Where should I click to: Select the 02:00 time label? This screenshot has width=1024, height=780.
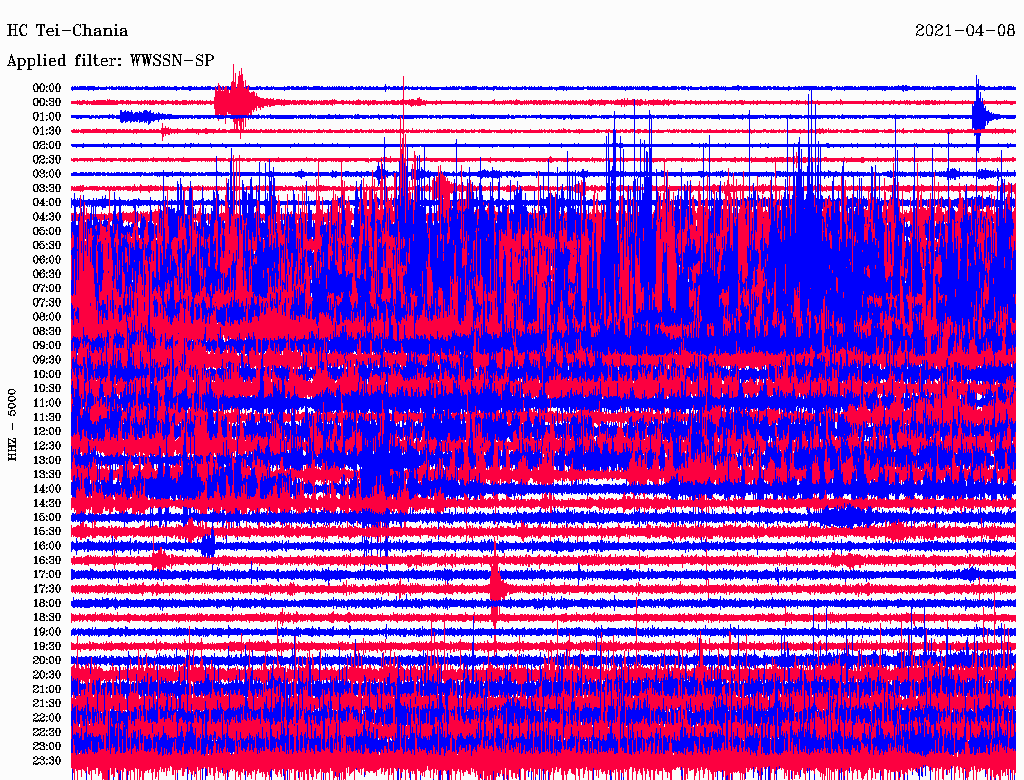(48, 145)
